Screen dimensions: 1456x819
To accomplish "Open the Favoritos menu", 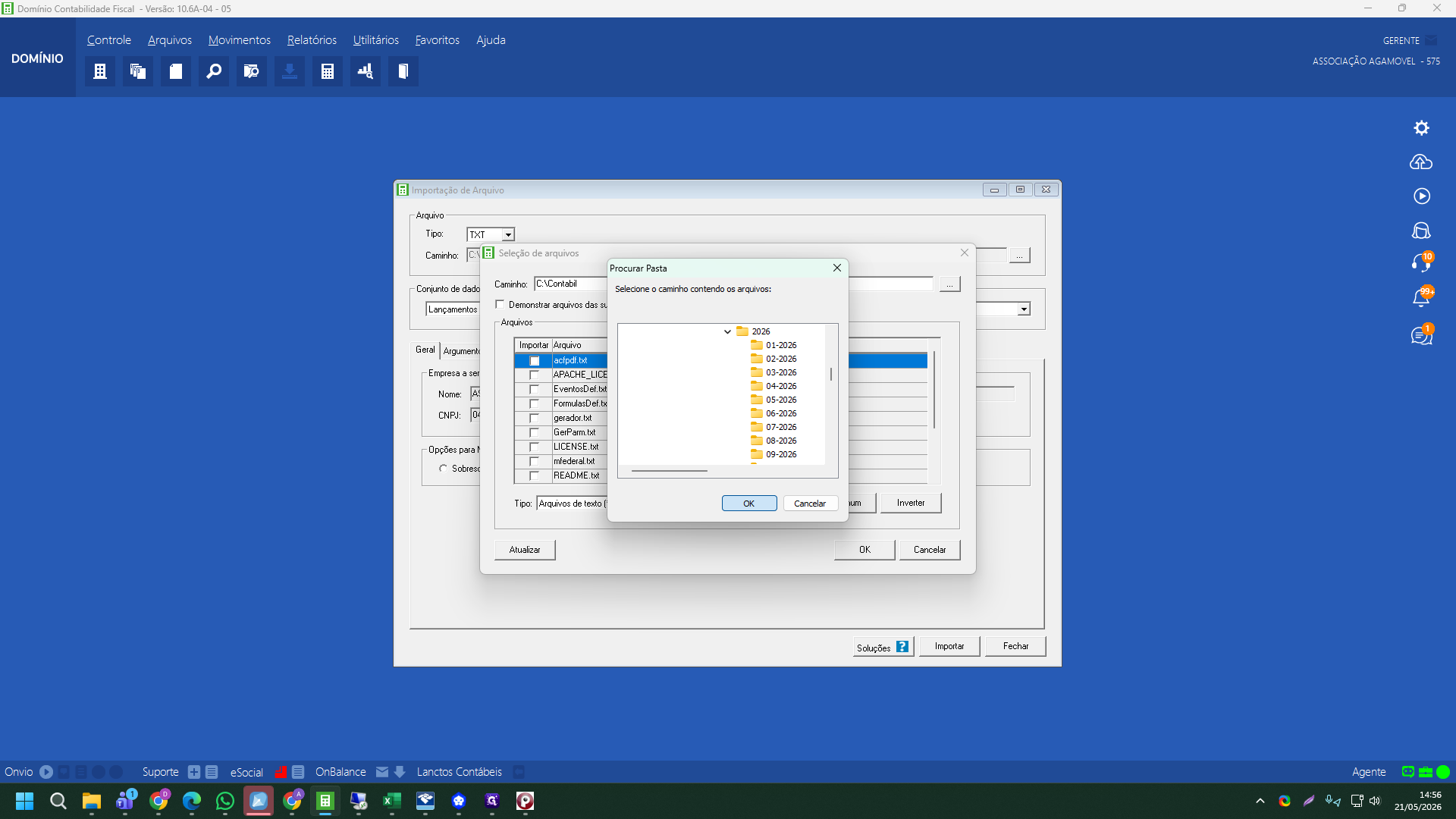I will [438, 40].
